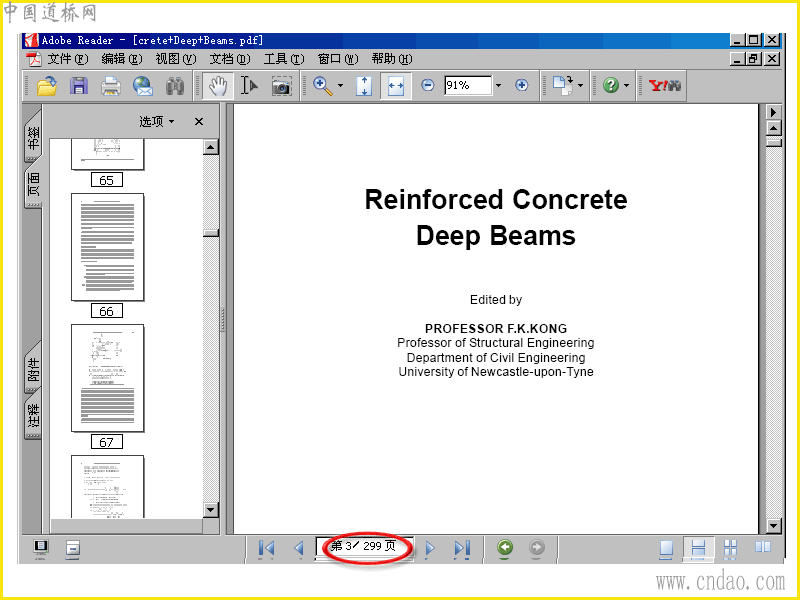Open the 工具(T) menu
This screenshot has width=800, height=600.
pyautogui.click(x=284, y=59)
